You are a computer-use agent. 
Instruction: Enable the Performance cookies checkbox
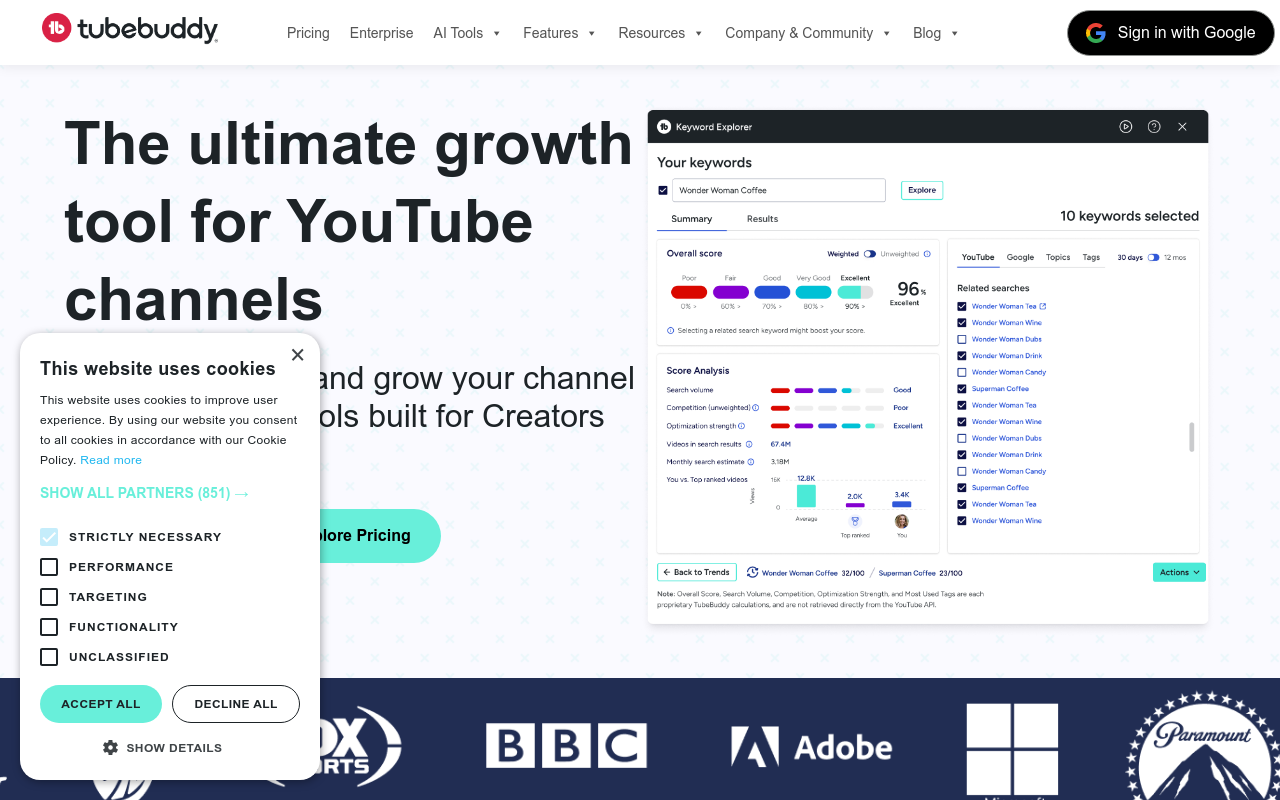coord(49,567)
